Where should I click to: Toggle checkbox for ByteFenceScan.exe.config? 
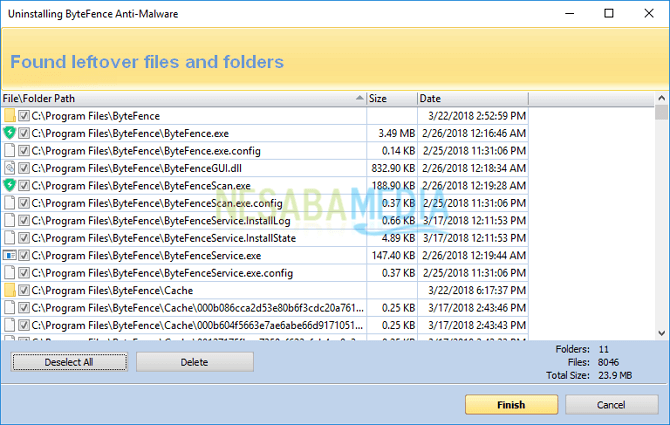[24, 203]
